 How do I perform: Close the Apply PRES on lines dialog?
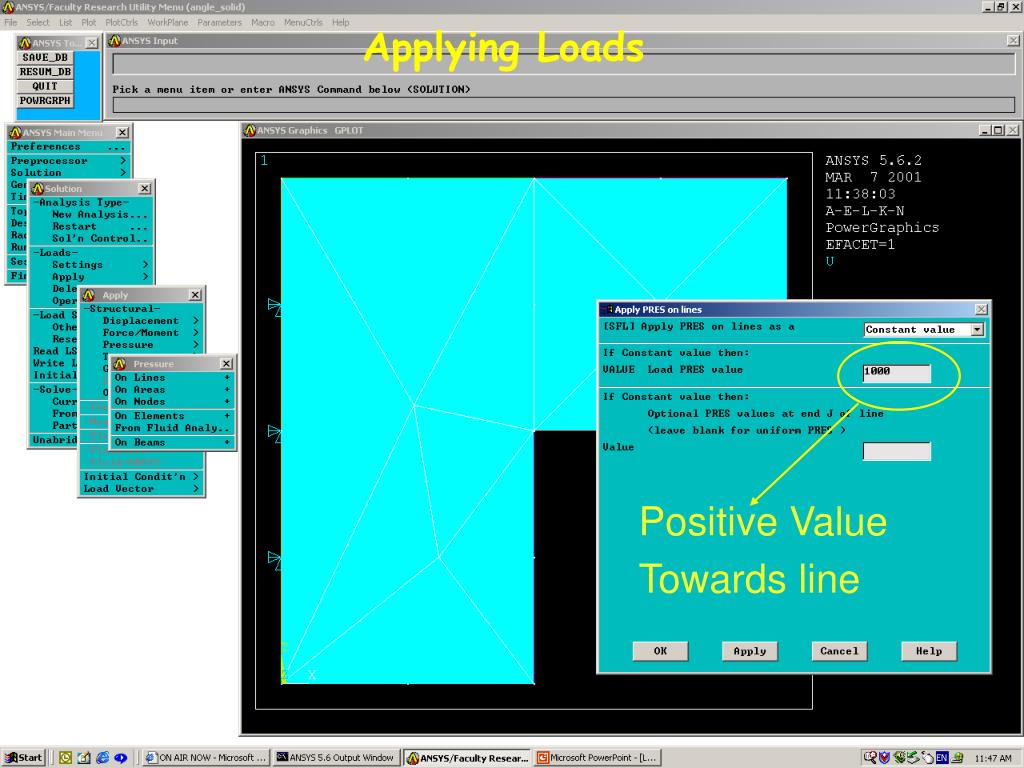pyautogui.click(x=981, y=310)
